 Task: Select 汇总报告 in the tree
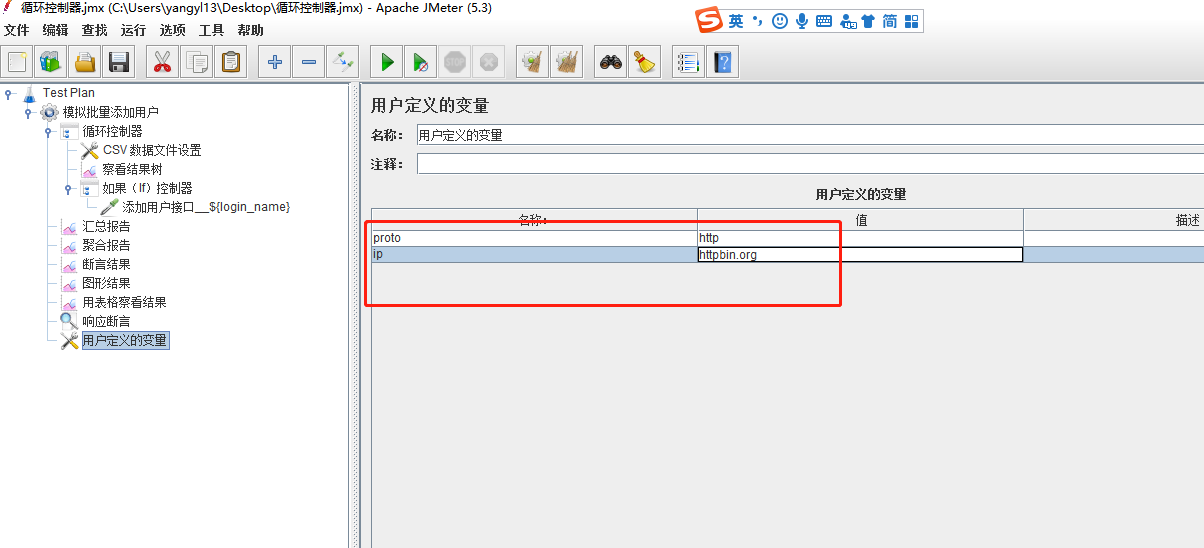[x=106, y=226]
